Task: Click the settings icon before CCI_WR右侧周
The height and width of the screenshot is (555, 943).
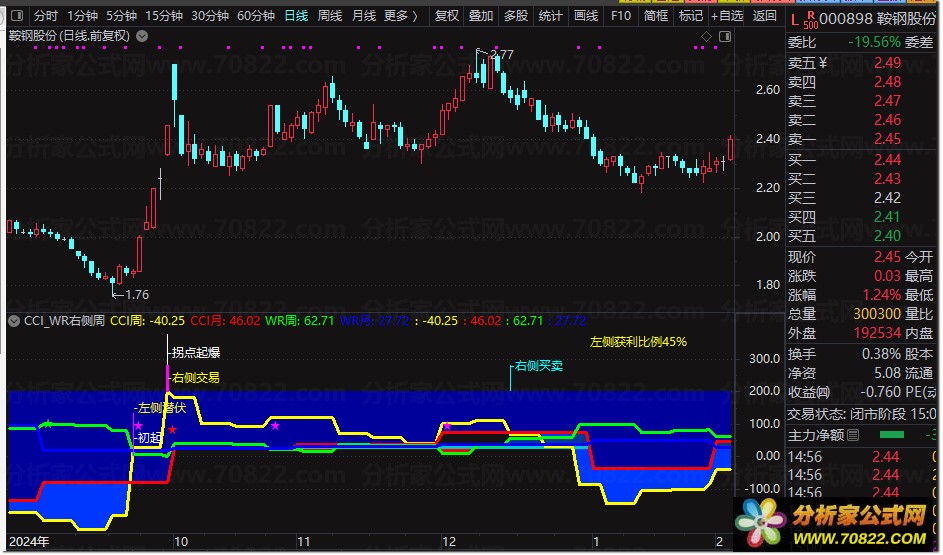Action: pos(13,321)
